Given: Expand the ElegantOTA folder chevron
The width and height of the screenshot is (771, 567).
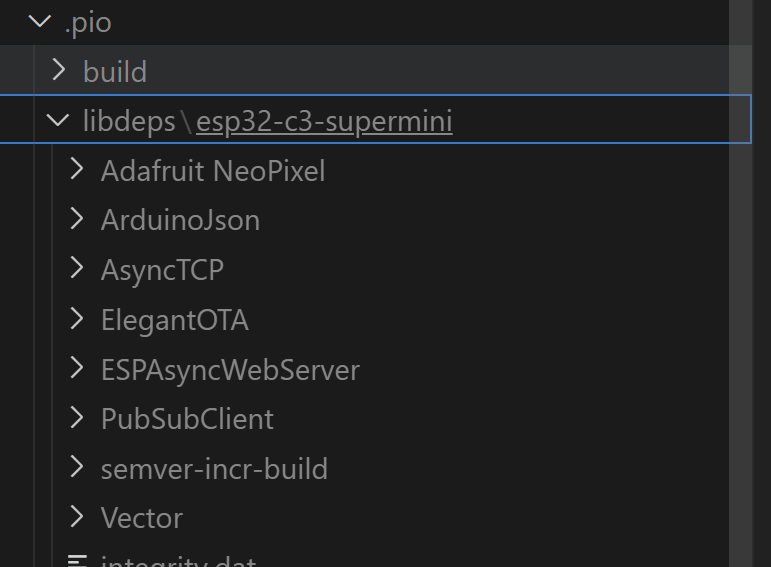Looking at the screenshot, I should coord(77,319).
